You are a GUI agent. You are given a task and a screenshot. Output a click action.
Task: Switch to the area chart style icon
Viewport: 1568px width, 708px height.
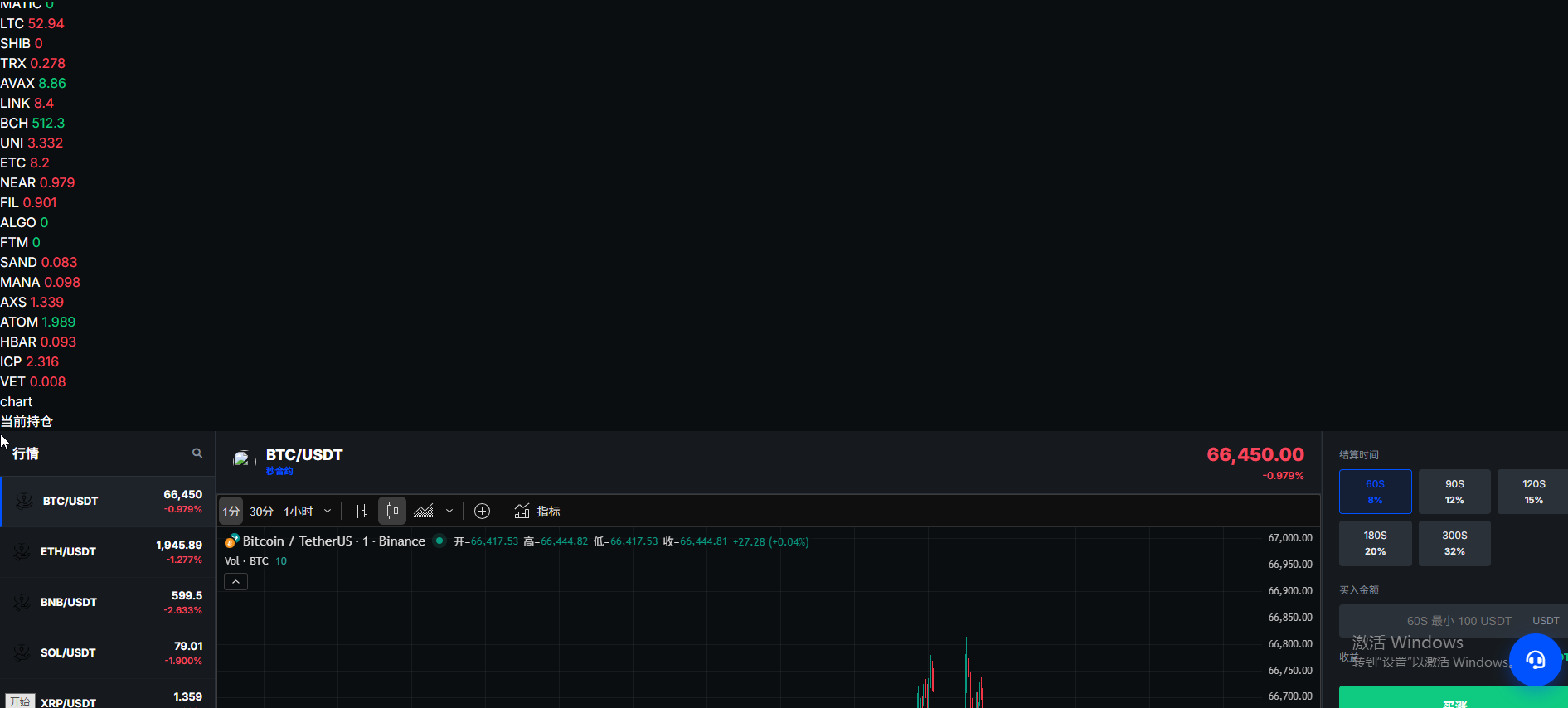pos(424,512)
